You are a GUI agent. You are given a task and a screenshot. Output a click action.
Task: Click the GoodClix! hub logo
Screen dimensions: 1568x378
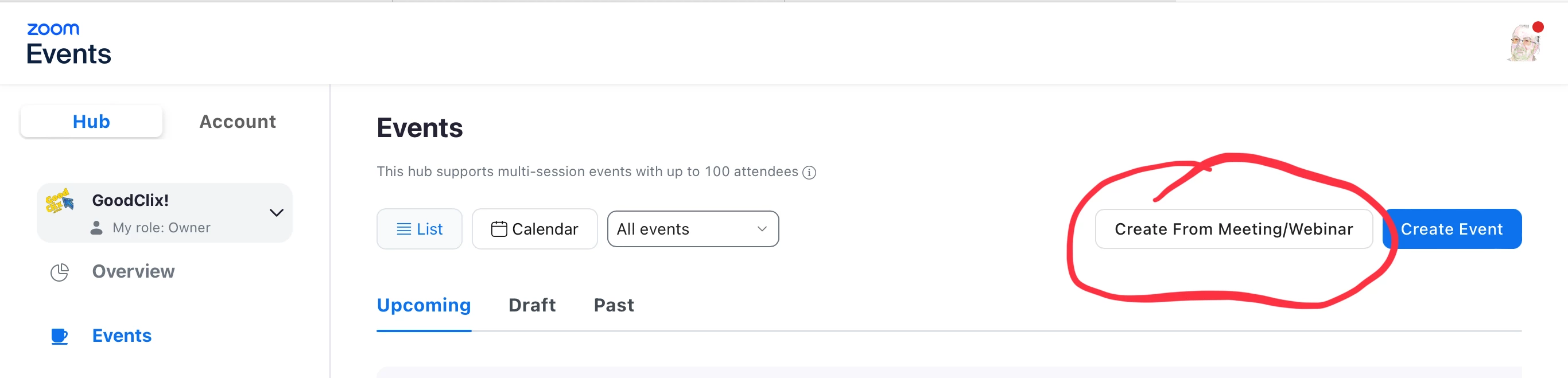tap(60, 201)
